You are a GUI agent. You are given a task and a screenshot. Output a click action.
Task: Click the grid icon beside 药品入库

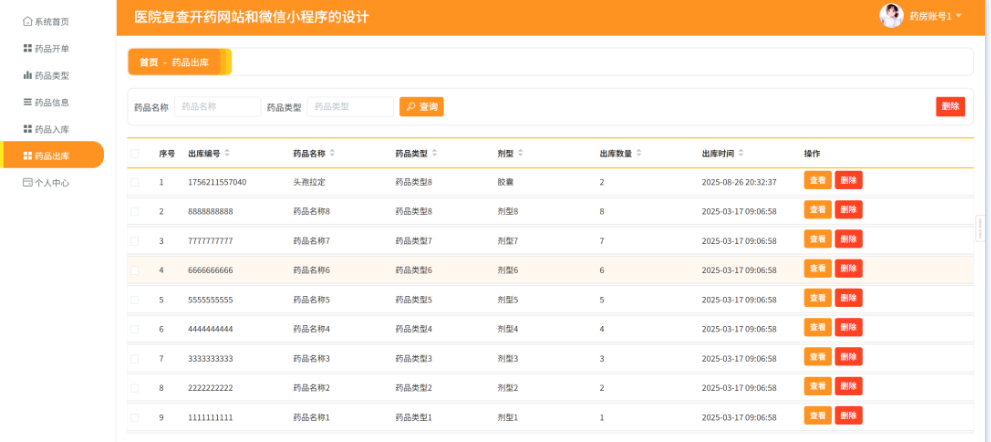[27, 129]
